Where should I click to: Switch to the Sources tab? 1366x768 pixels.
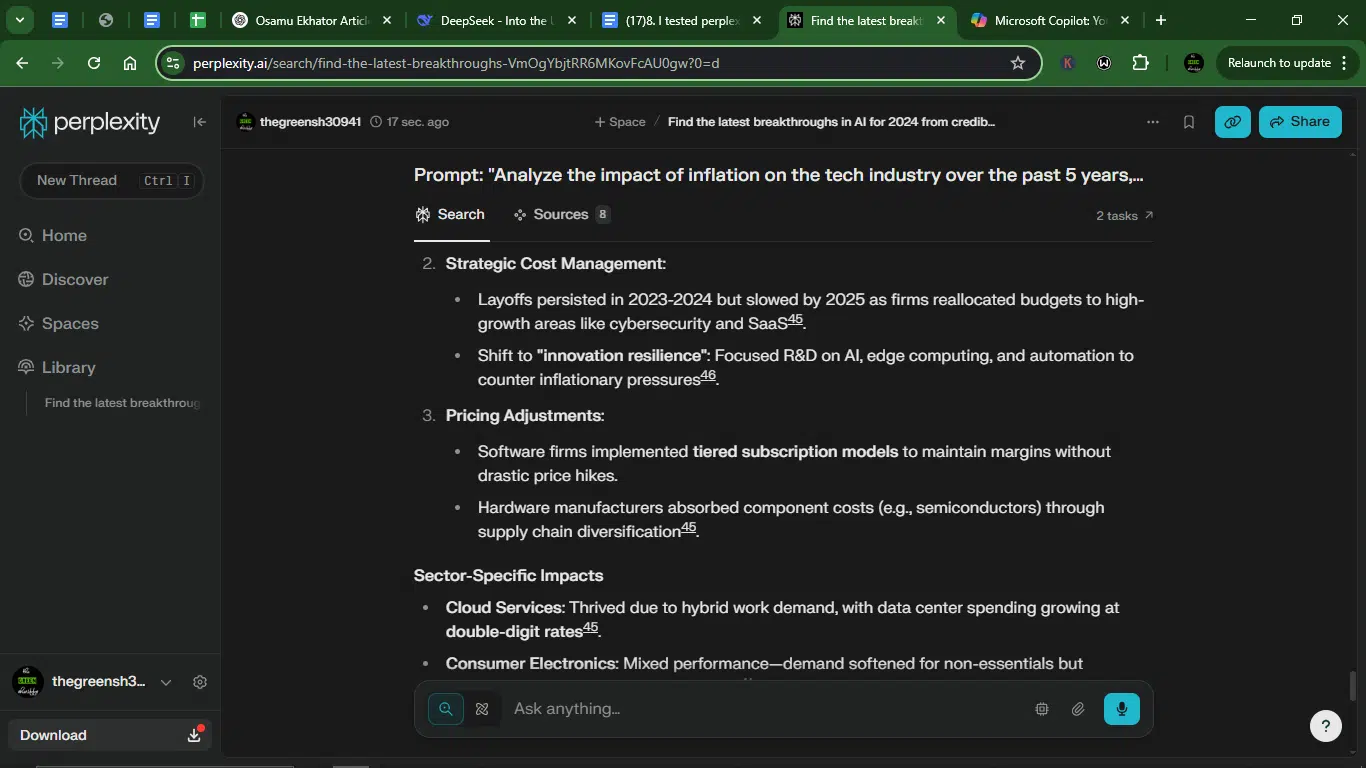(561, 215)
